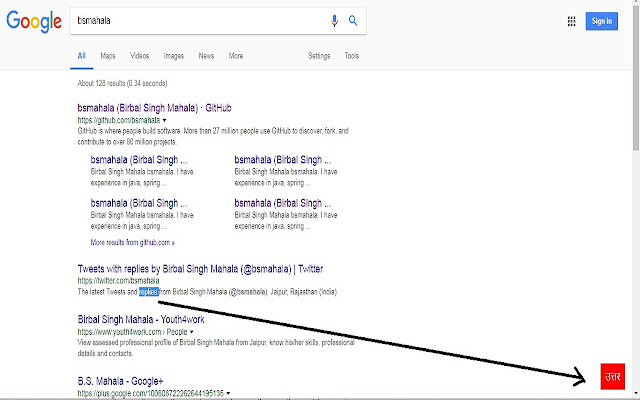Viewport: 640px width, 400px height.
Task: Click the red उत्तर button
Action: coord(613,376)
